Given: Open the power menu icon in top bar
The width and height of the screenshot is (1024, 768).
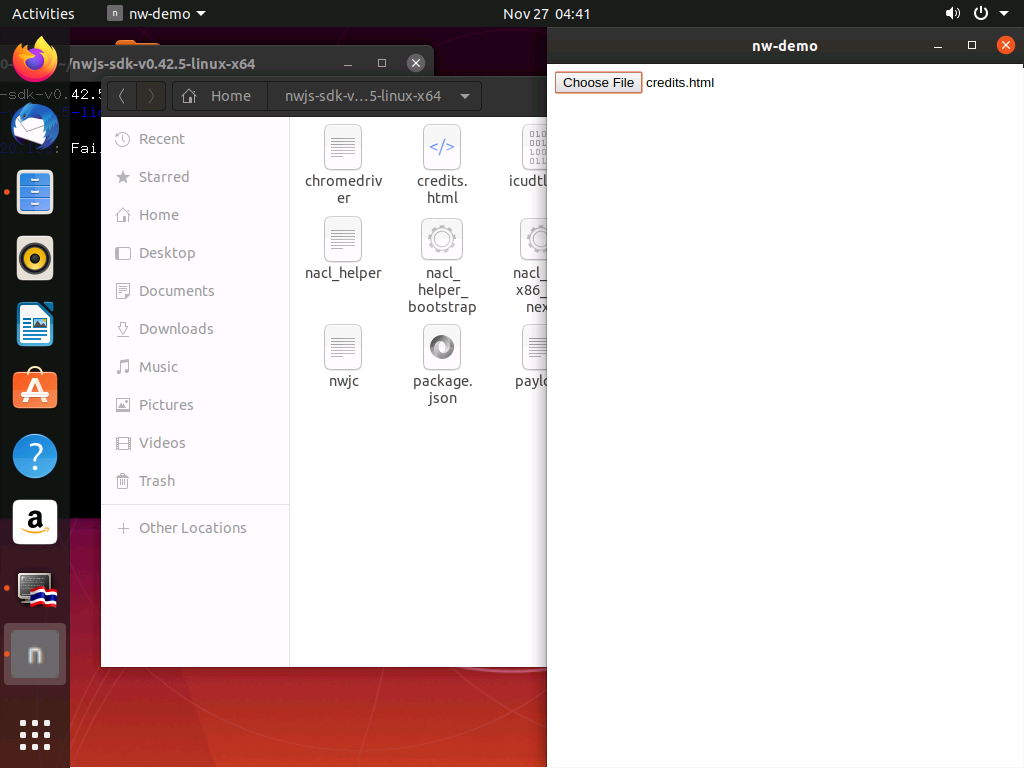Looking at the screenshot, I should (x=980, y=13).
